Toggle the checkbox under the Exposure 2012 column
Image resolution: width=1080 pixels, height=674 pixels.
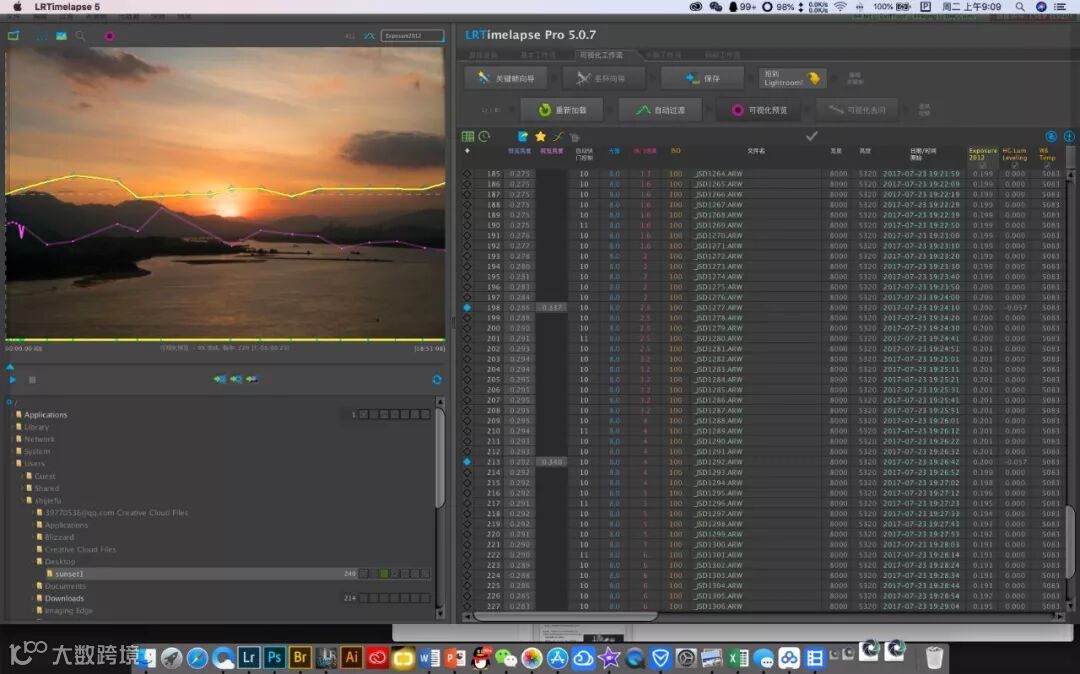pyautogui.click(x=982, y=166)
